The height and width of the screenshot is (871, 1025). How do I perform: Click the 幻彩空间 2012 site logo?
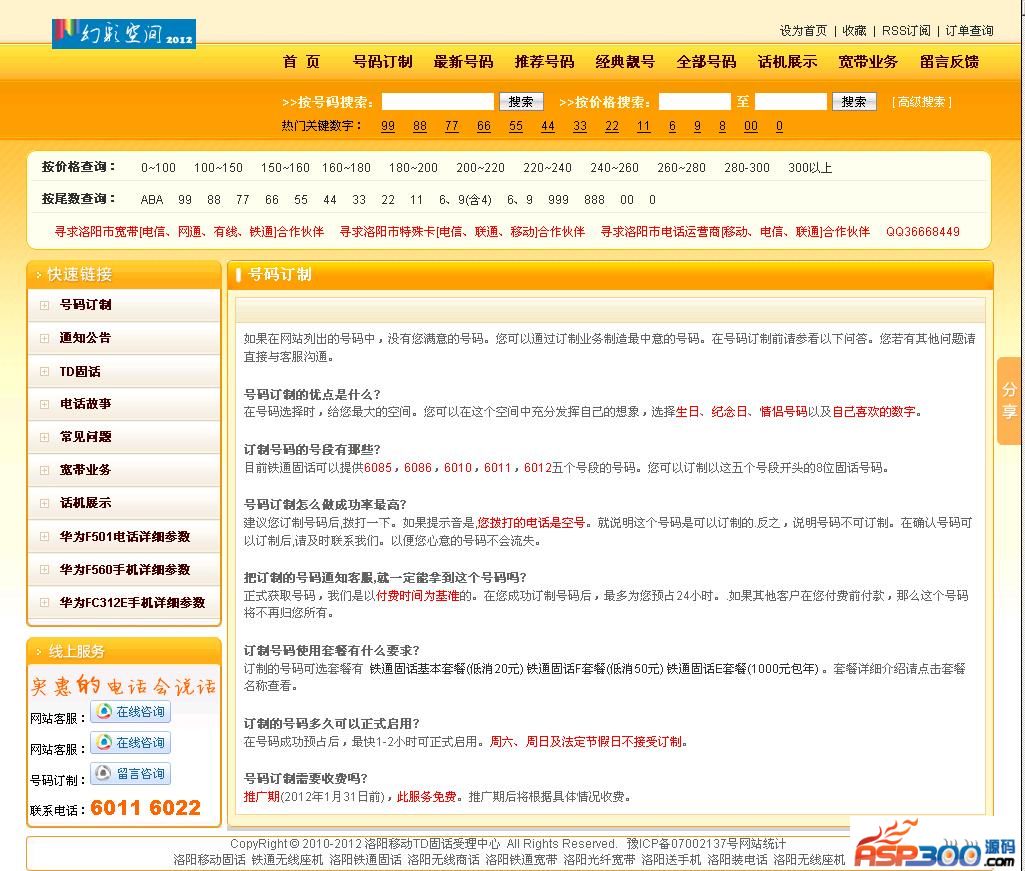[124, 33]
